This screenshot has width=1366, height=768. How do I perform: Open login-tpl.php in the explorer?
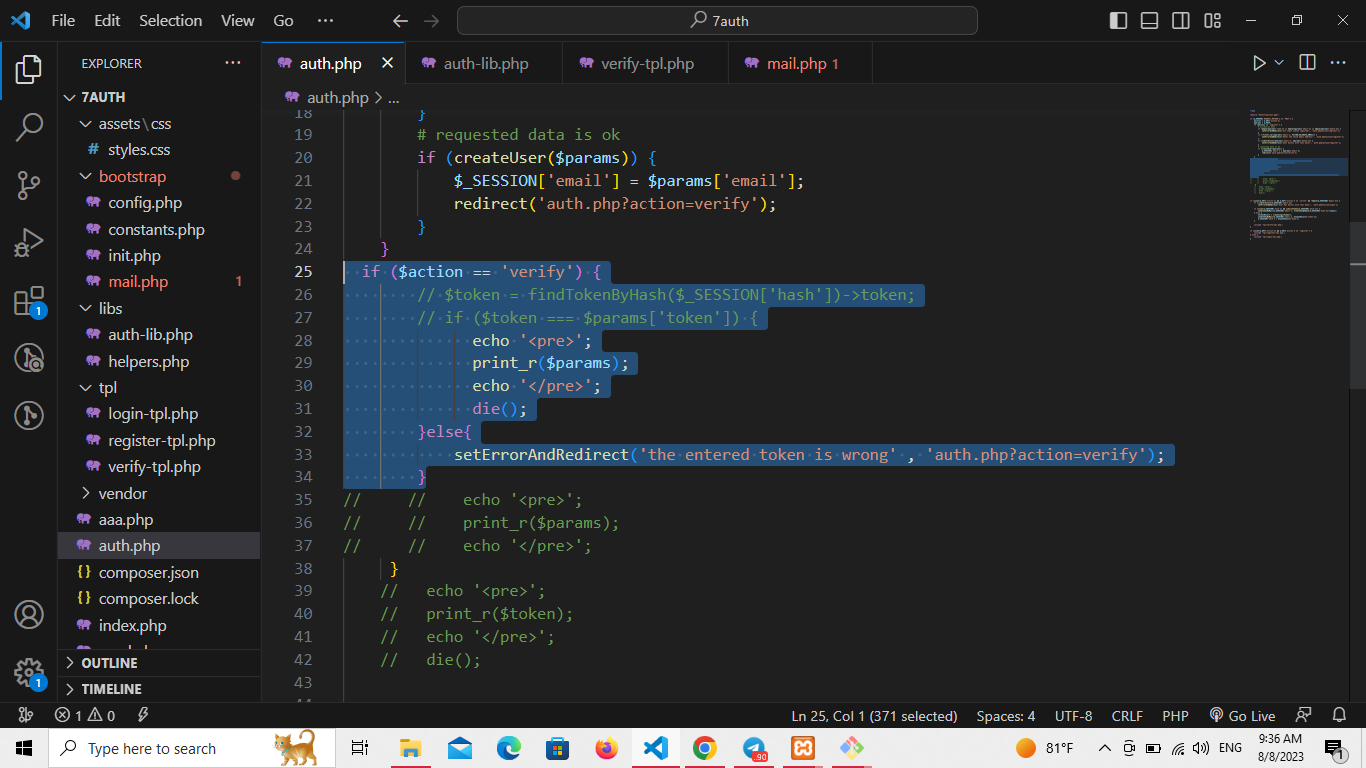tap(160, 414)
